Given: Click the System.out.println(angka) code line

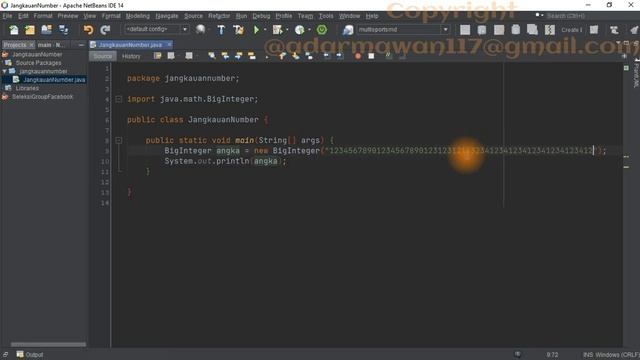Looking at the screenshot, I should tap(225, 161).
